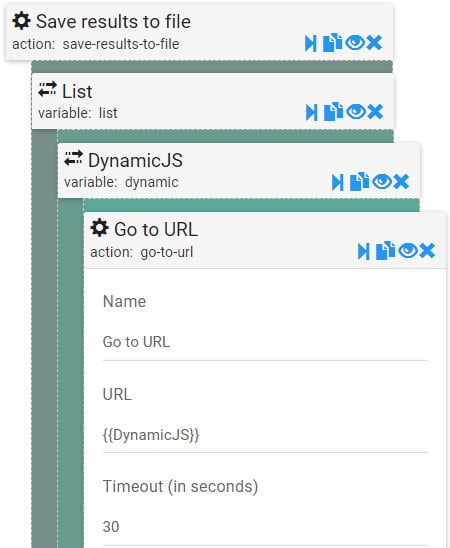This screenshot has width=450, height=548.
Task: Click the URL field with {{DynamicJS}}
Action: [x=265, y=435]
